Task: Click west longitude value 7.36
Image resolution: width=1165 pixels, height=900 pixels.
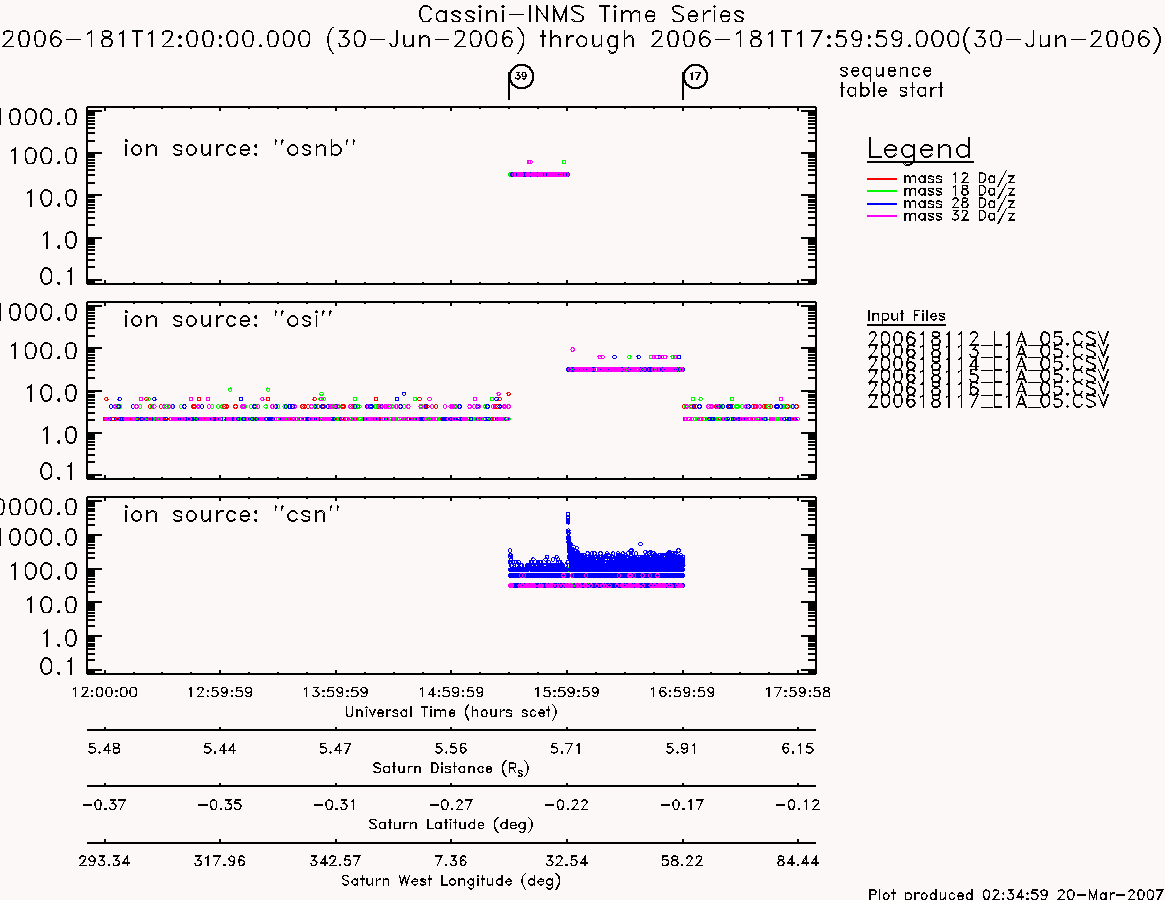Action: (451, 861)
